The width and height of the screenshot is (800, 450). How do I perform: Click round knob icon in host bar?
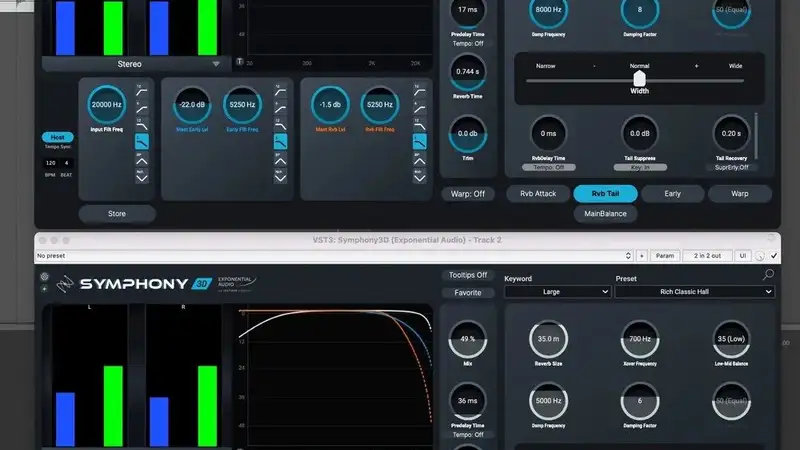(x=760, y=256)
